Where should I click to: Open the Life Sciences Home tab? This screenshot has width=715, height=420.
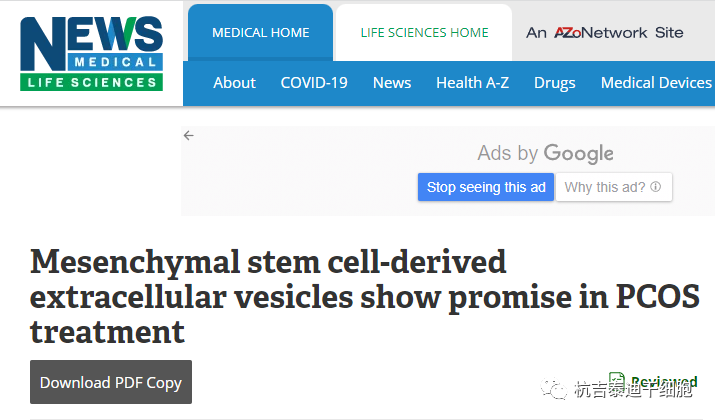(x=424, y=32)
